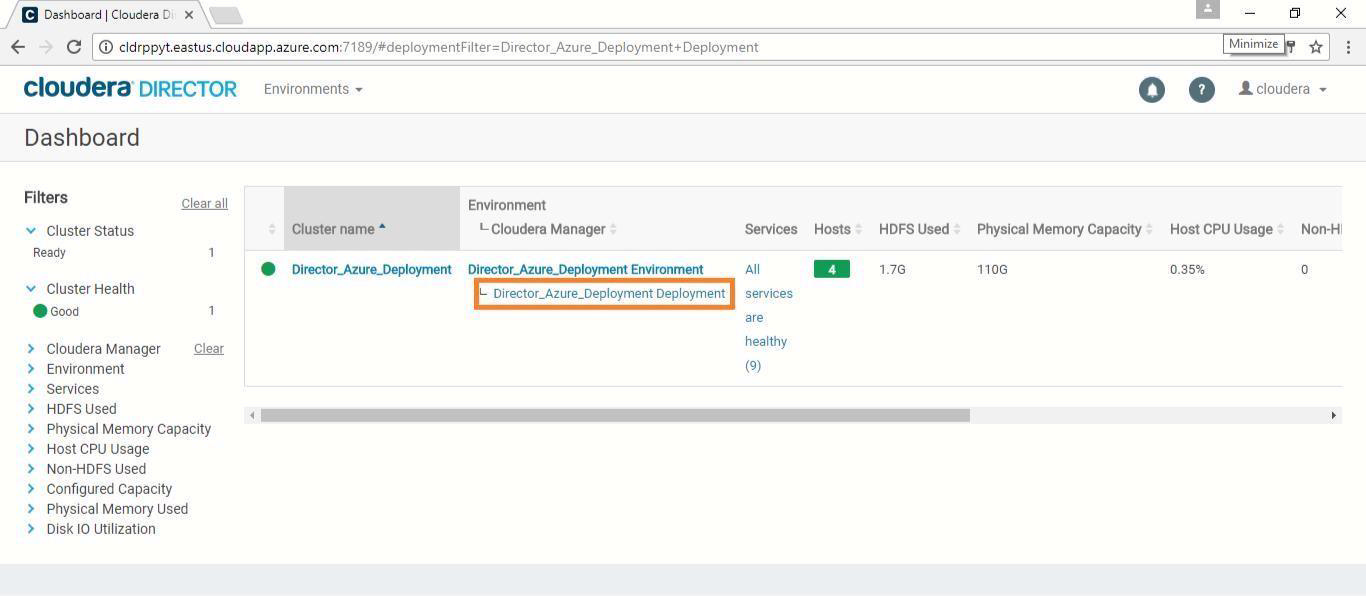Select the Good cluster health filter
The image size is (1366, 596).
click(56, 311)
